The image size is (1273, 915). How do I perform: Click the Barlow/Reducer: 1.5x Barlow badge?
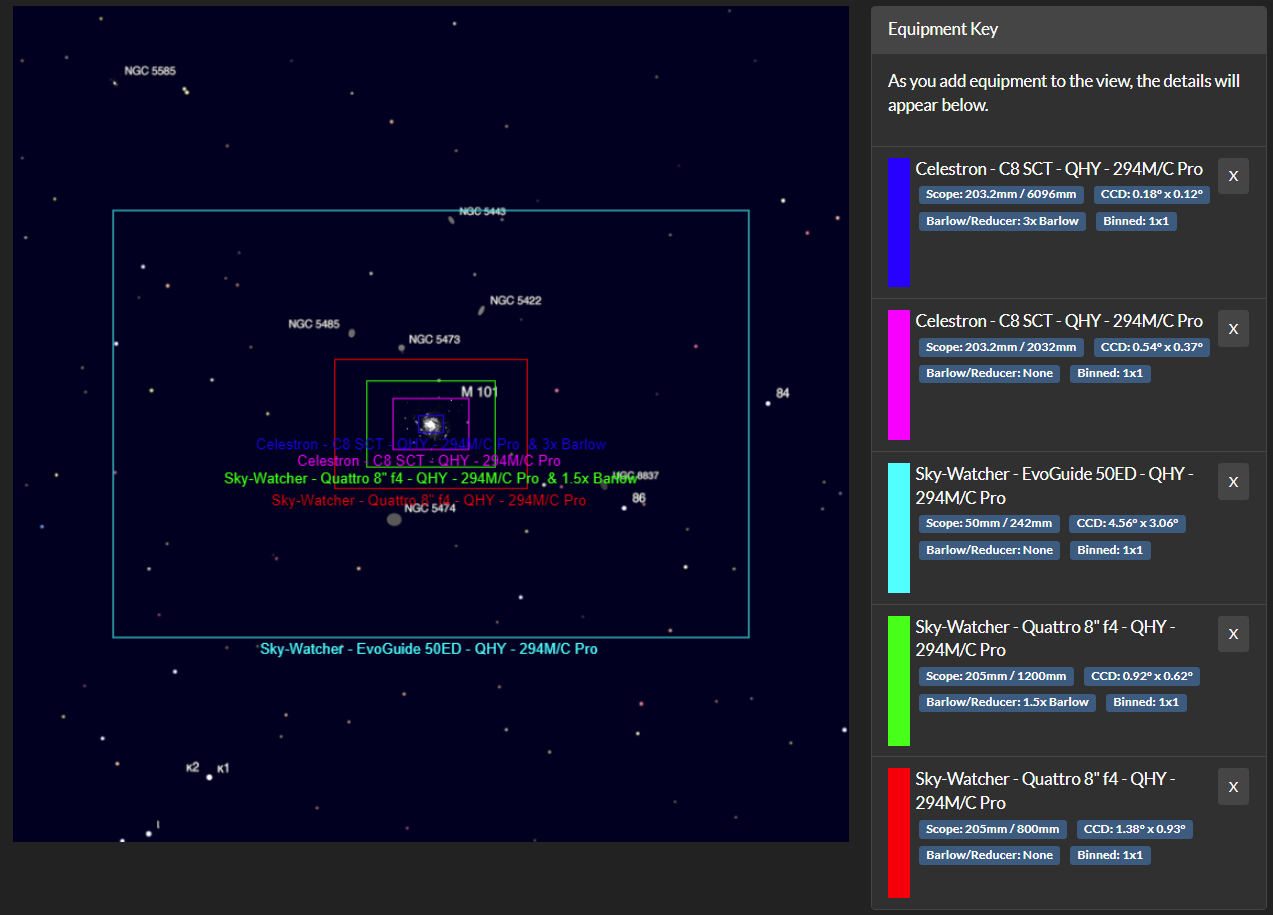click(1007, 702)
